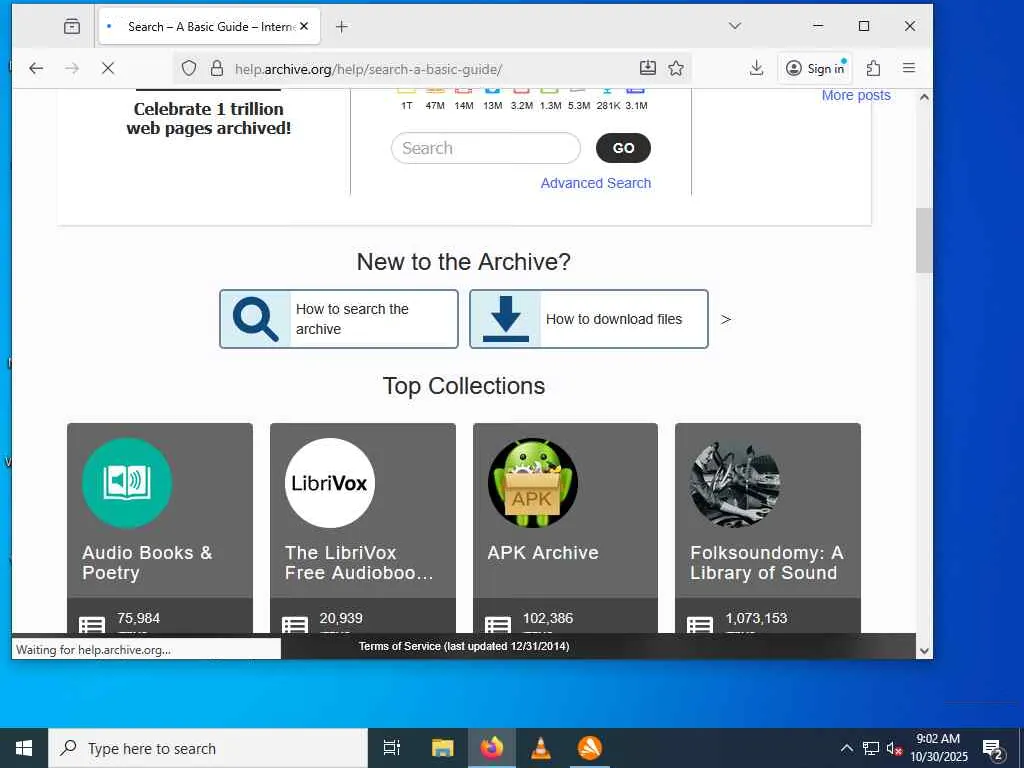Open VLC media player from taskbar

pyautogui.click(x=541, y=748)
